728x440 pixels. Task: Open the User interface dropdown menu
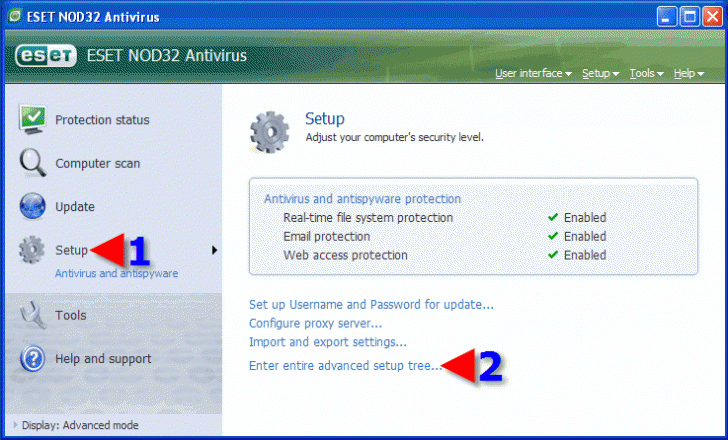(533, 74)
